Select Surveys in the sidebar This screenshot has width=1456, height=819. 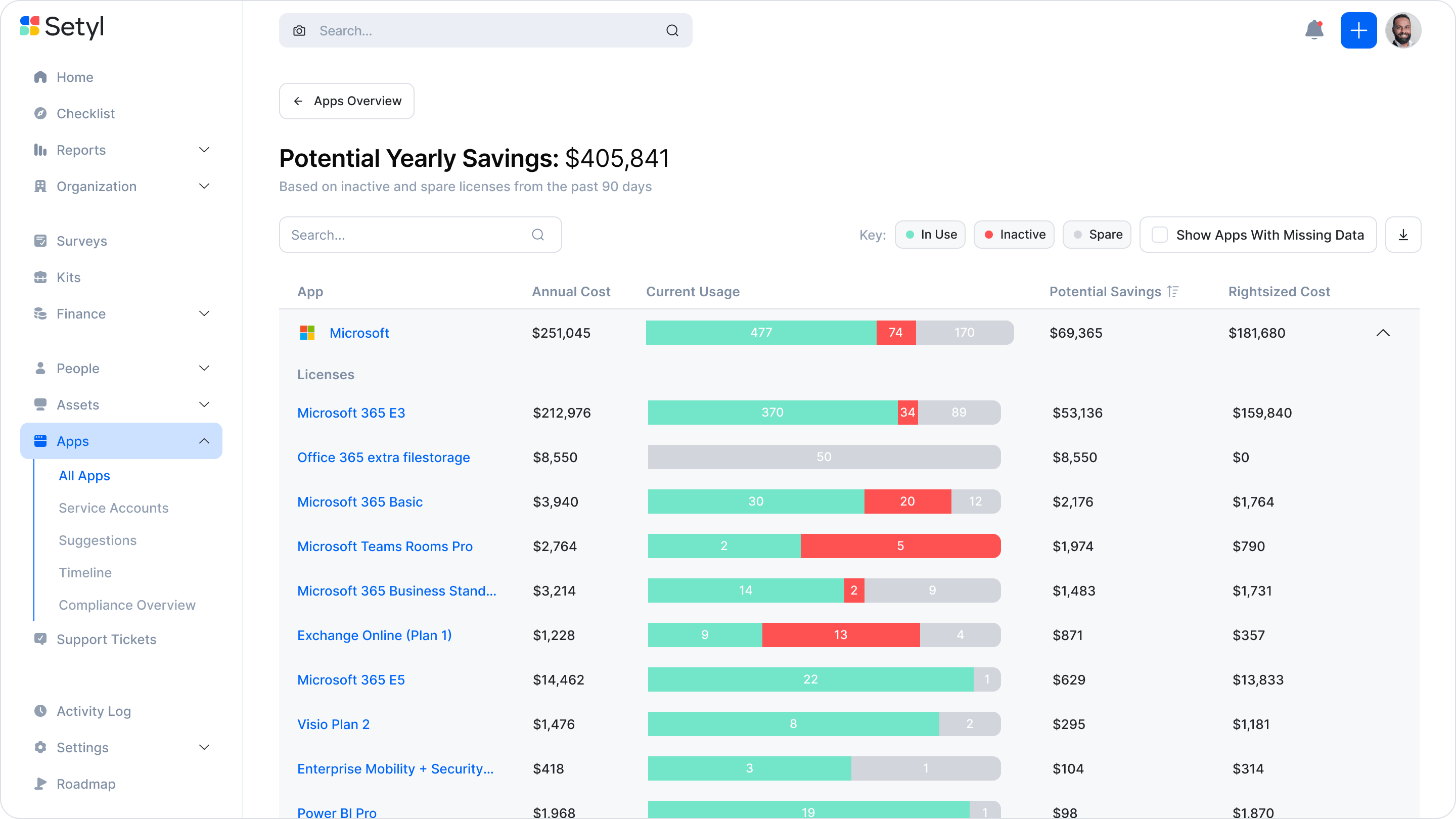click(81, 241)
